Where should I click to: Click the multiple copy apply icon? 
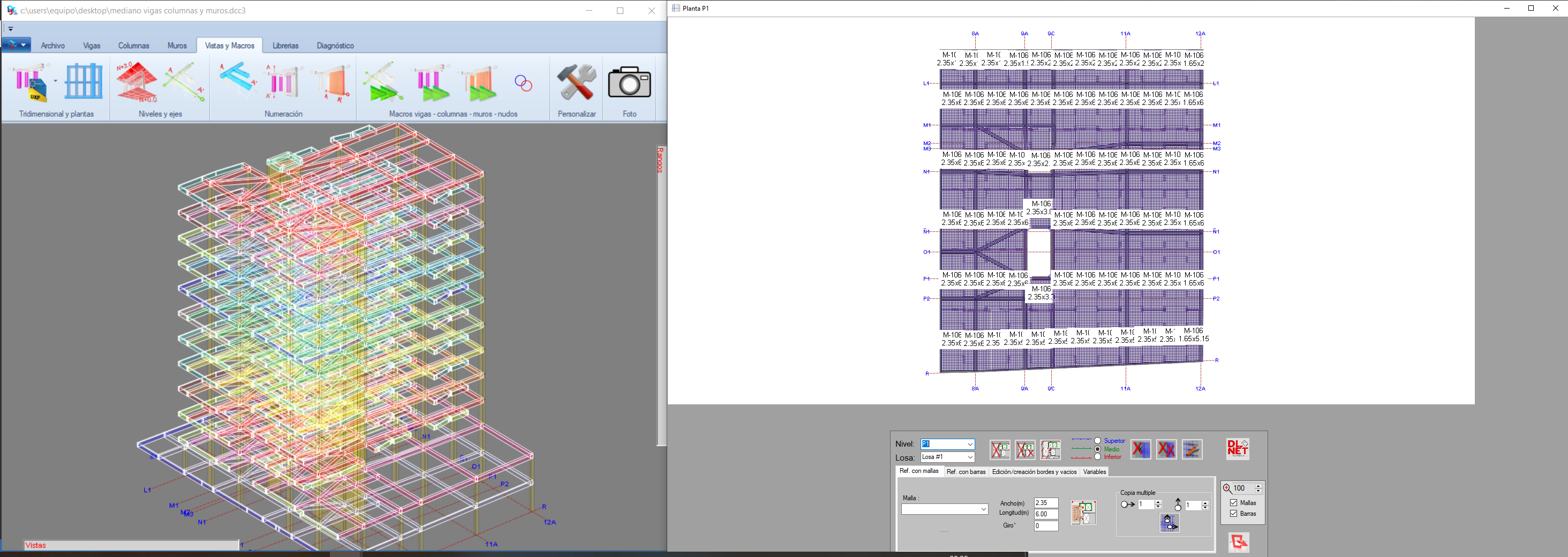pos(1169,523)
